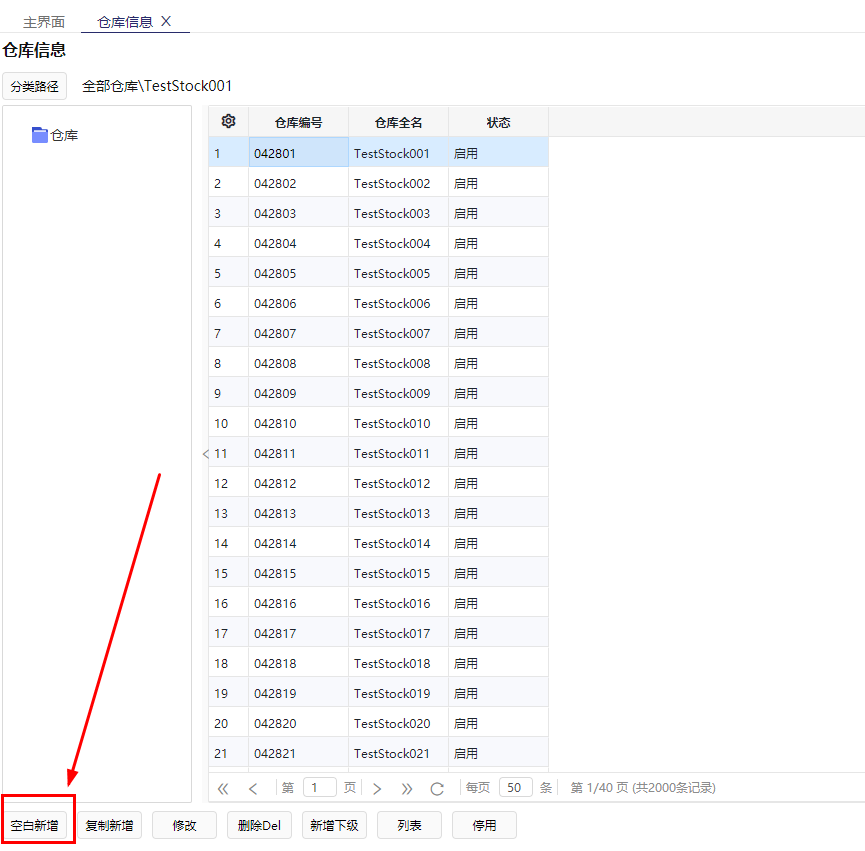The height and width of the screenshot is (851, 865).
Task: Close the 仓库信息 tab
Action: coord(166,21)
